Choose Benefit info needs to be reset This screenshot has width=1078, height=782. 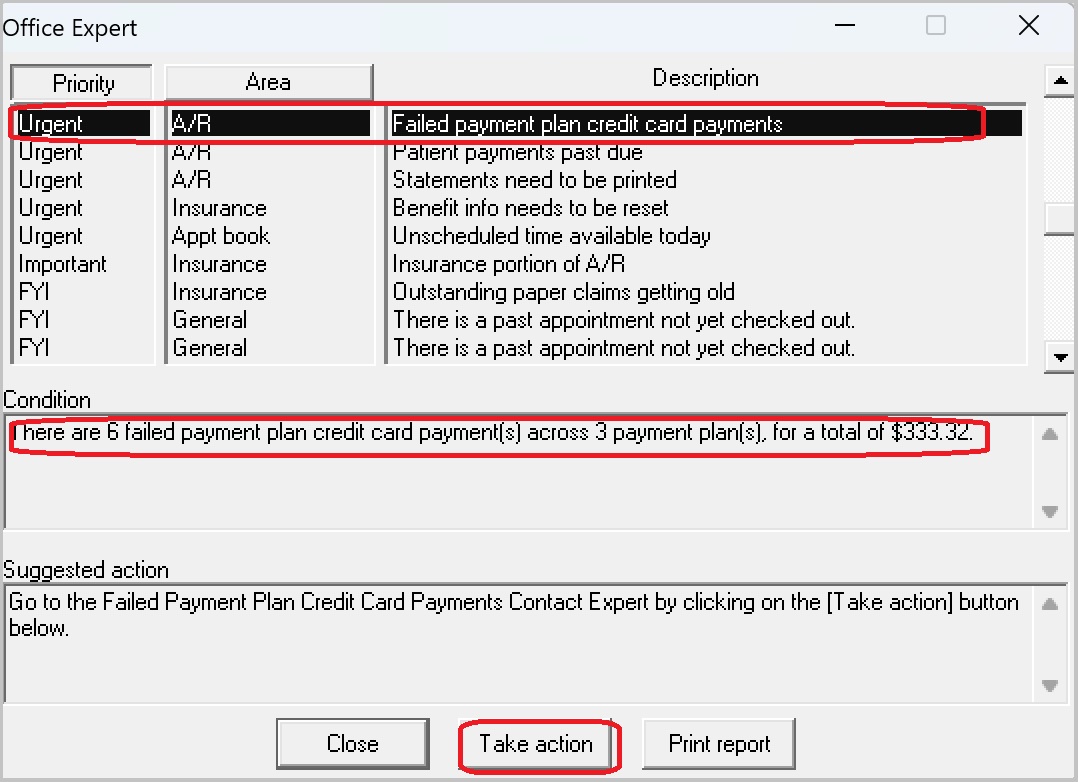click(530, 208)
